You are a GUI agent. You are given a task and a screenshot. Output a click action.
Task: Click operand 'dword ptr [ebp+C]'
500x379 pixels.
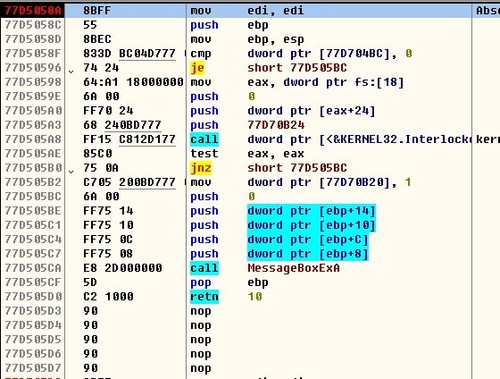(308, 240)
